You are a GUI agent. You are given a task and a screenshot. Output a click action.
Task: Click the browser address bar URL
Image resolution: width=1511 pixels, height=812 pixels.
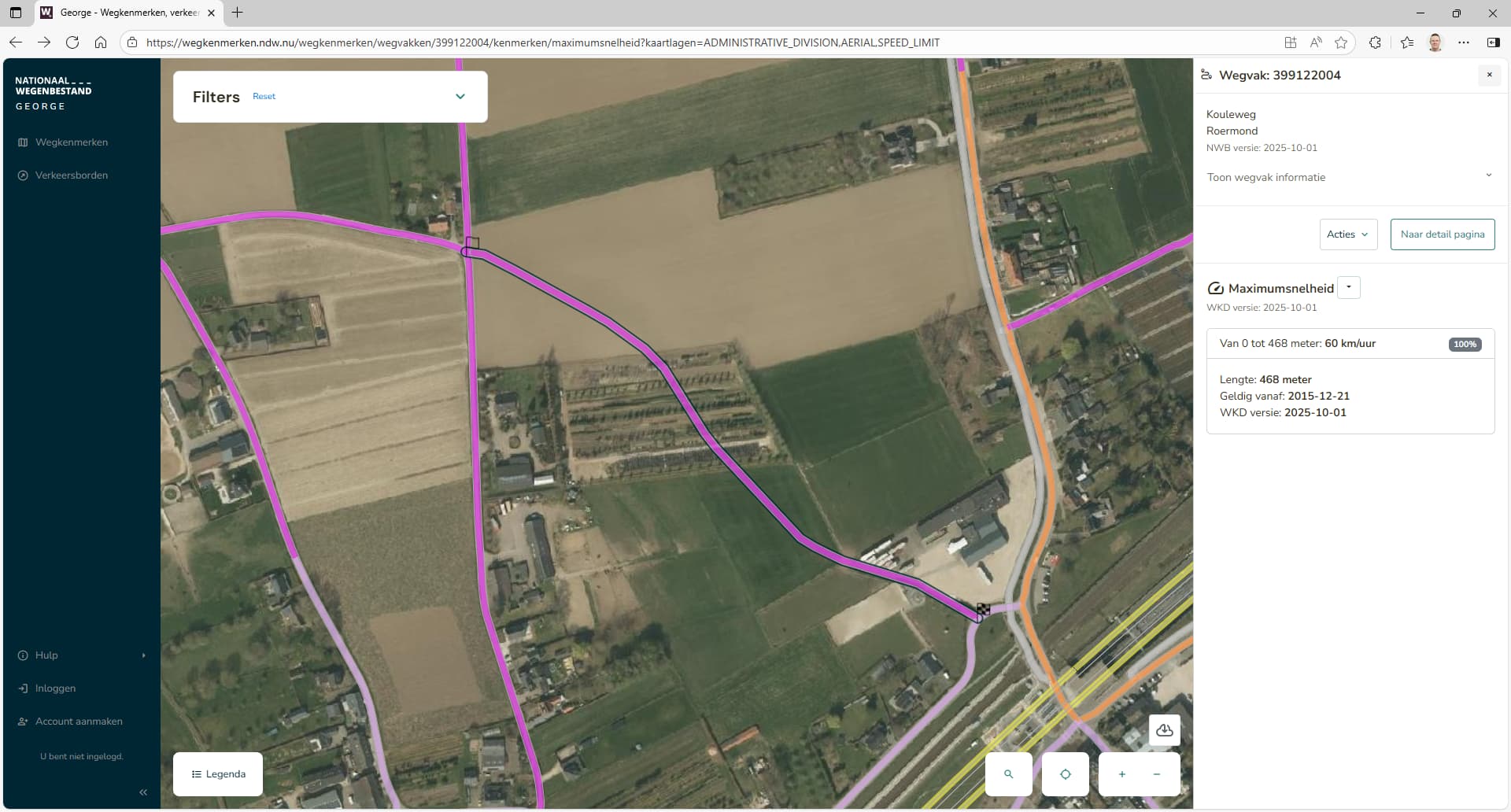(x=543, y=42)
